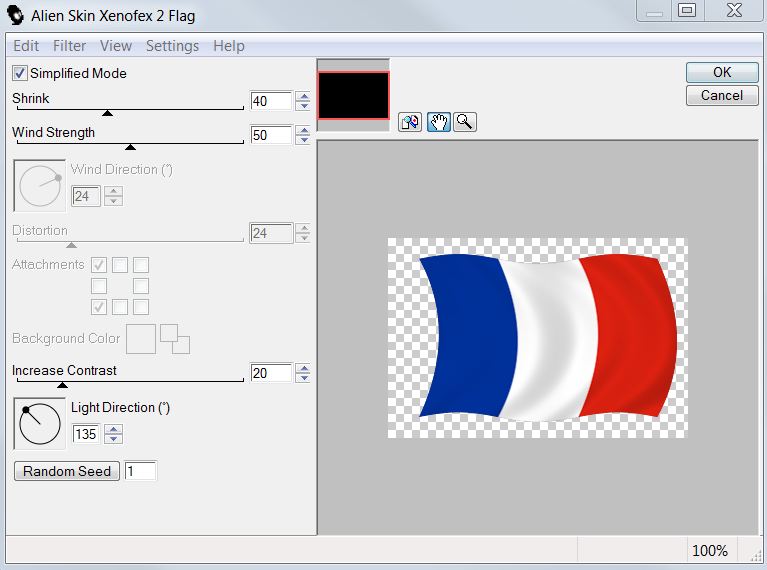This screenshot has height=570, width=767.
Task: Click the Wind Direction field showing 24
Action: [x=86, y=196]
